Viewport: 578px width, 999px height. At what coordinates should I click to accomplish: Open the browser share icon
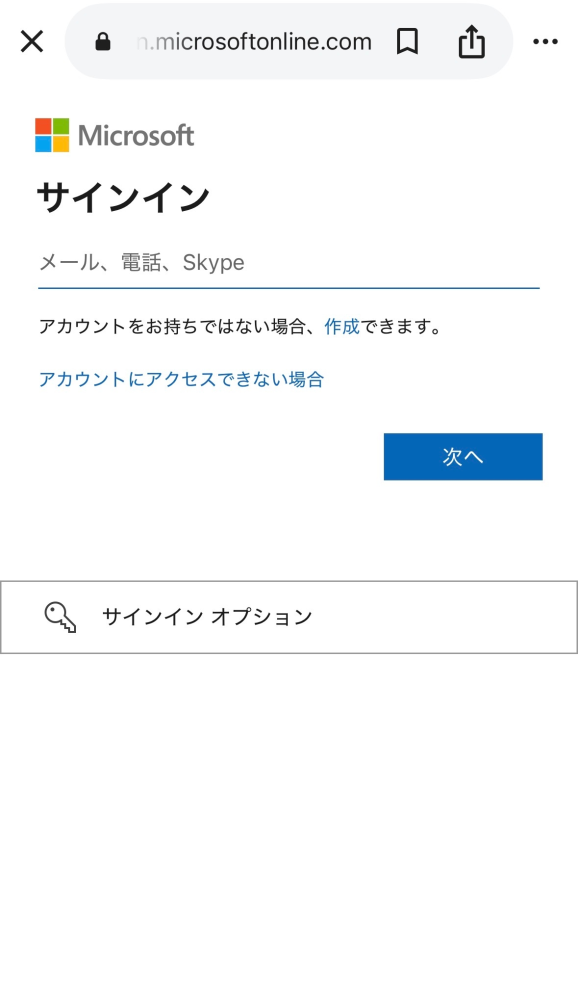(470, 41)
